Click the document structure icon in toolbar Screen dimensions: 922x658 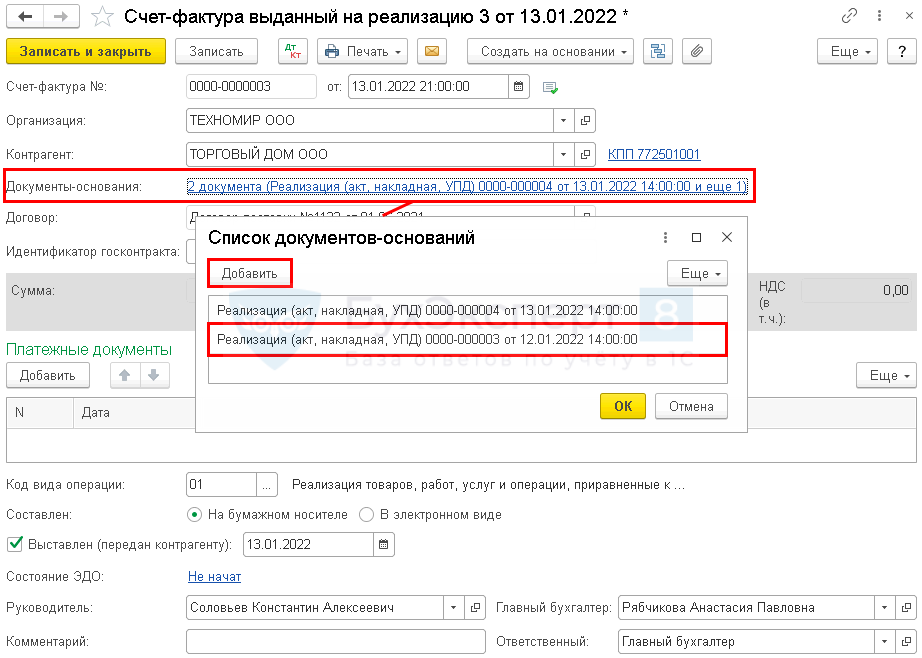point(657,51)
